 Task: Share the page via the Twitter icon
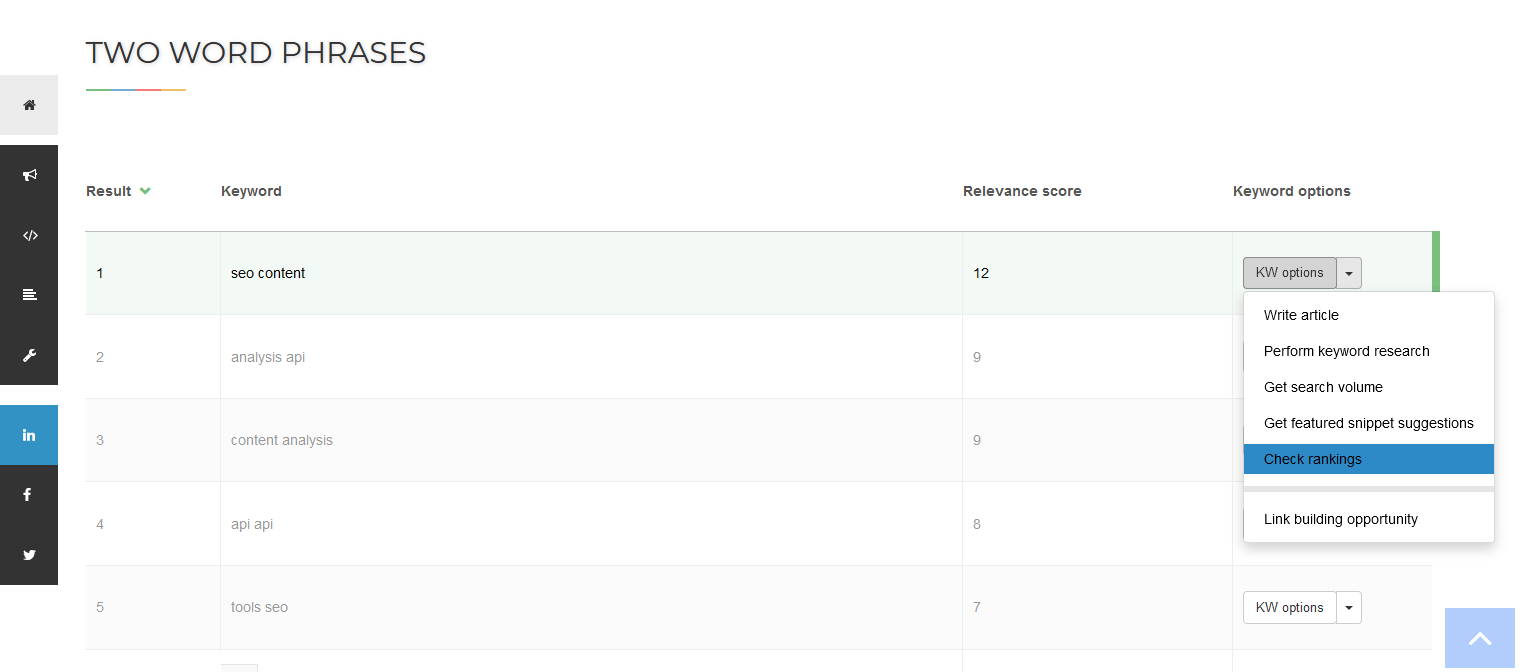point(28,555)
